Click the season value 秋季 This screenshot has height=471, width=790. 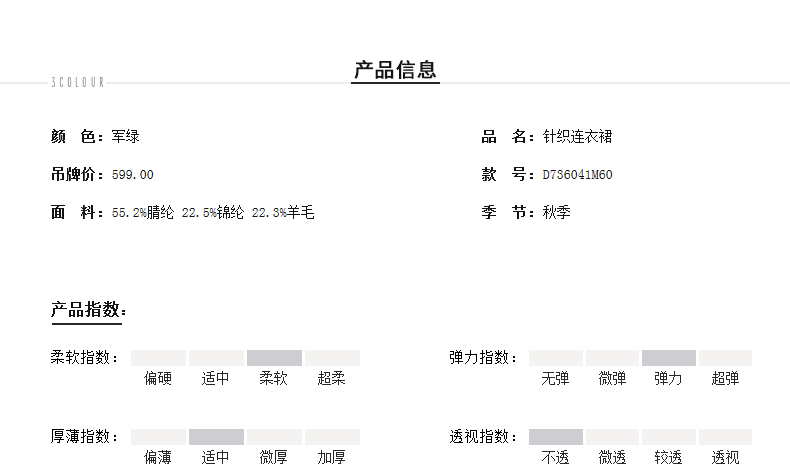(556, 212)
